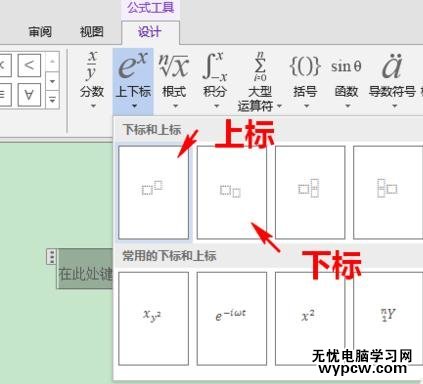Open the Radical (根式) gallery
The width and height of the screenshot is (423, 384).
(x=174, y=79)
